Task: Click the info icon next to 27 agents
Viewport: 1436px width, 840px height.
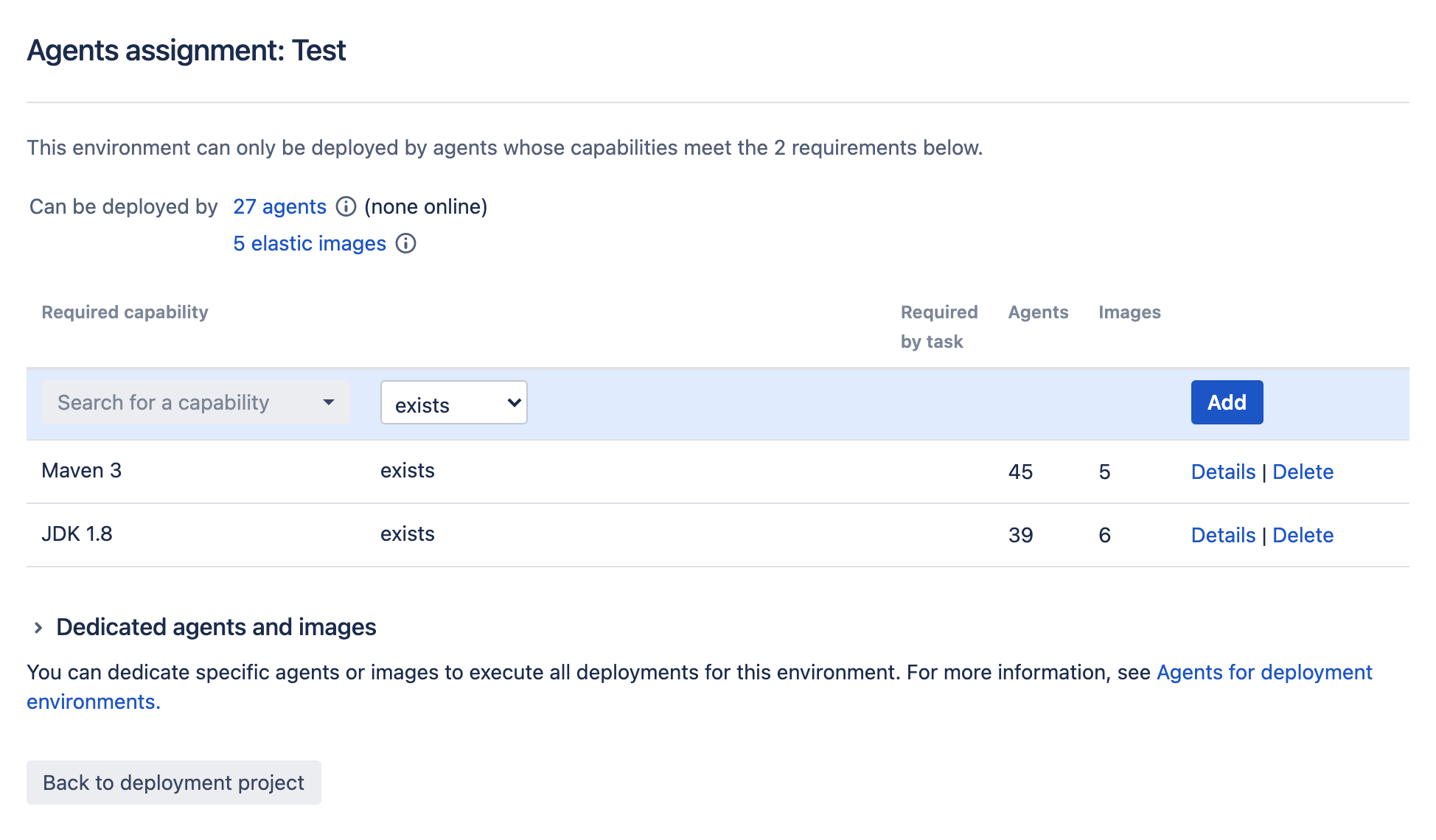Action: coord(345,207)
